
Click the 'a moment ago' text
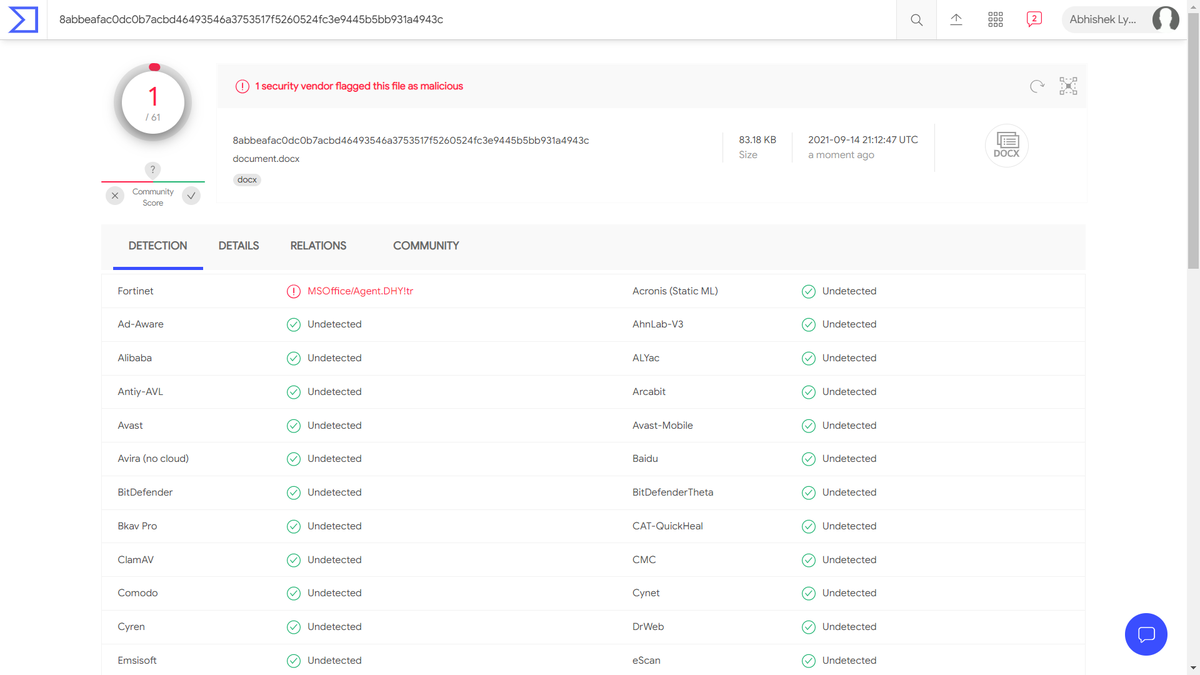(841, 156)
